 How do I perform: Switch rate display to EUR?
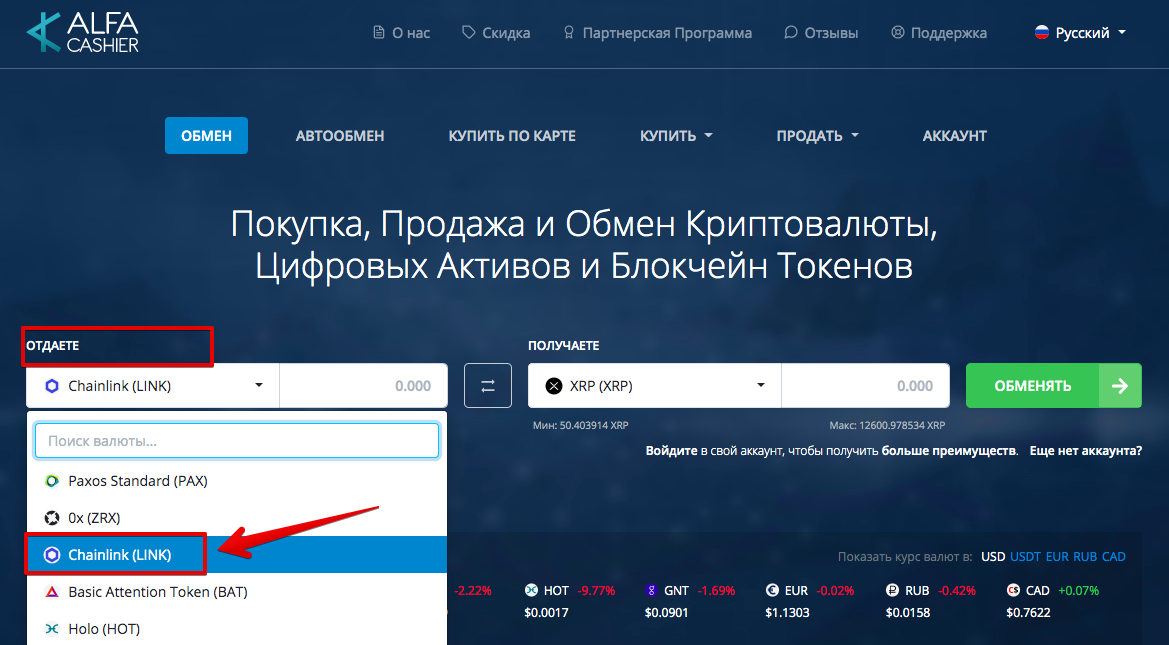1057,557
